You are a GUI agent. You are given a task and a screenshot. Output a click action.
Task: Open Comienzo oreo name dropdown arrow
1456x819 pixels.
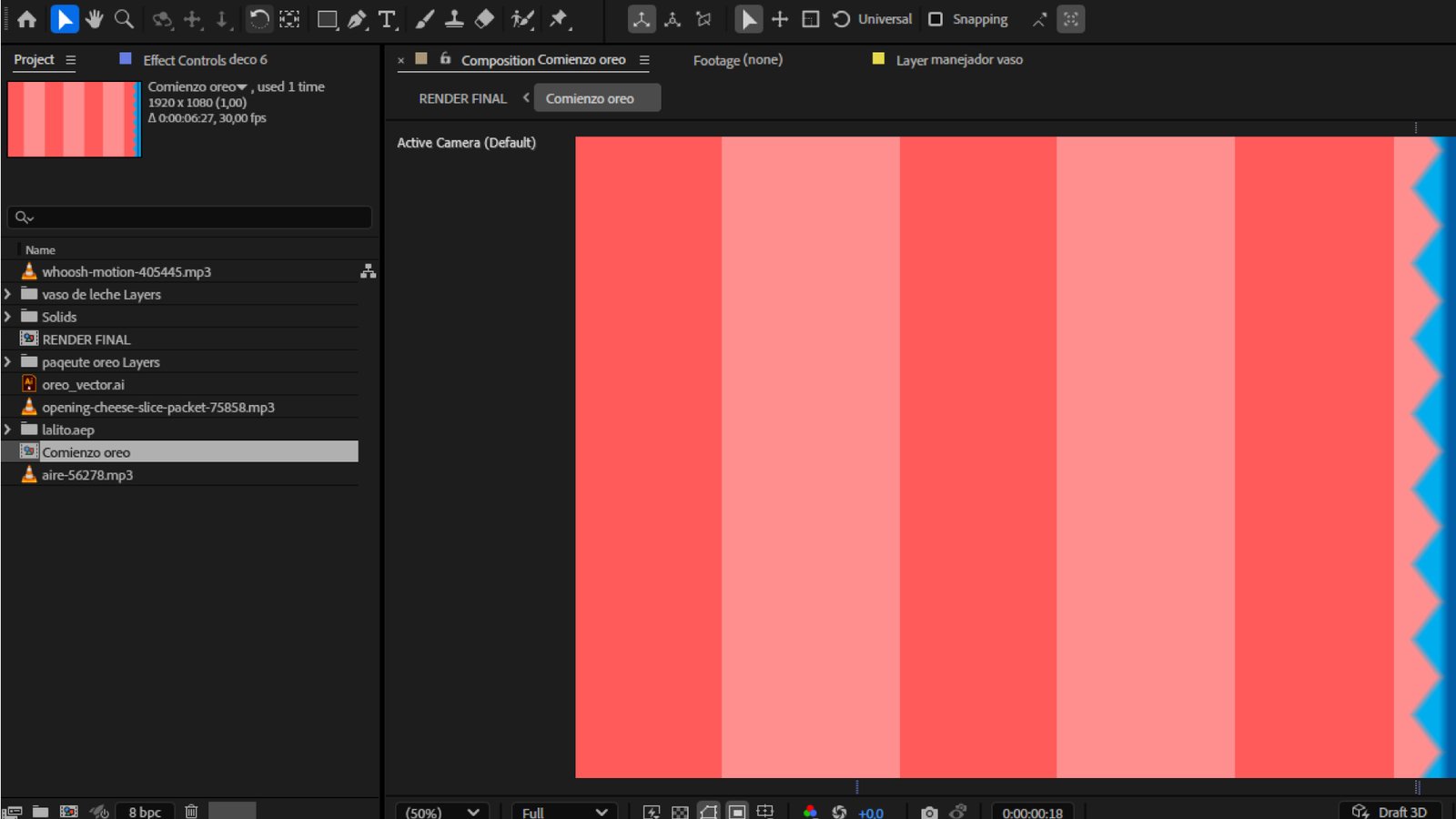pyautogui.click(x=242, y=87)
